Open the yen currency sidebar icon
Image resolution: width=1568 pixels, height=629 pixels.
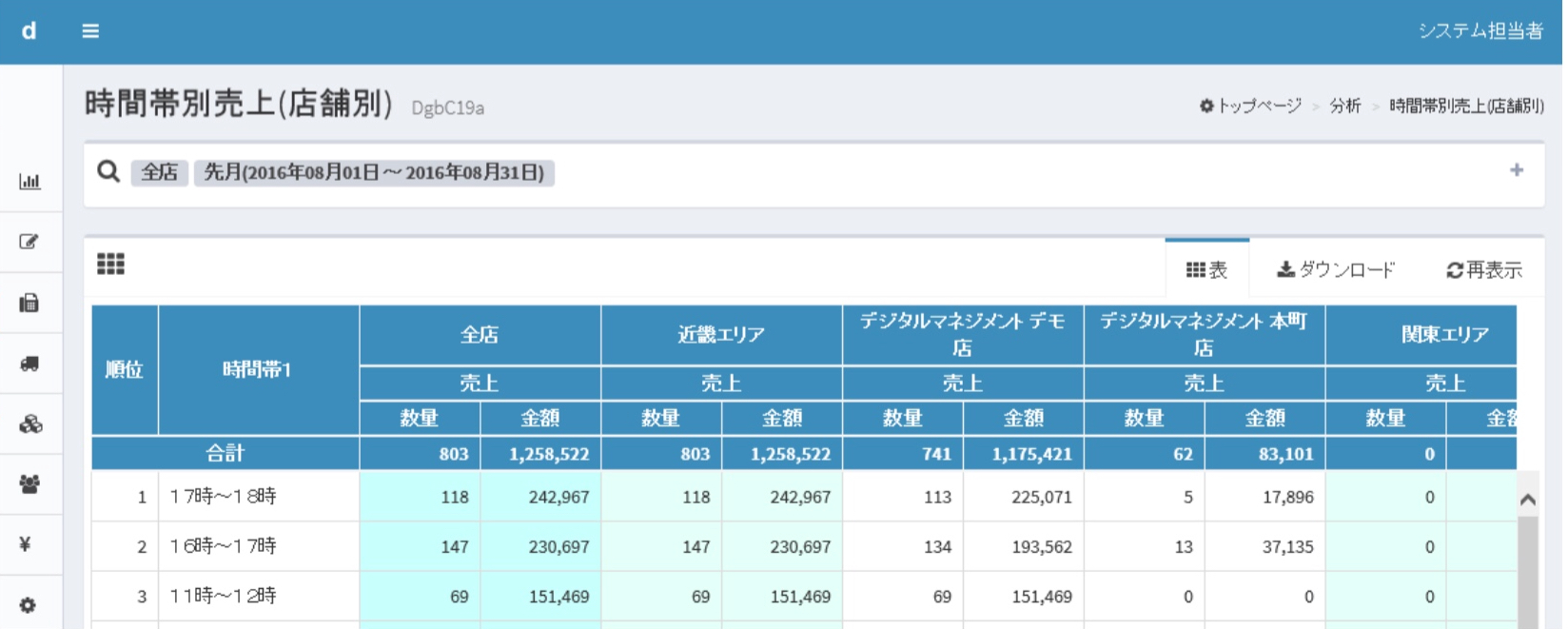[x=26, y=543]
